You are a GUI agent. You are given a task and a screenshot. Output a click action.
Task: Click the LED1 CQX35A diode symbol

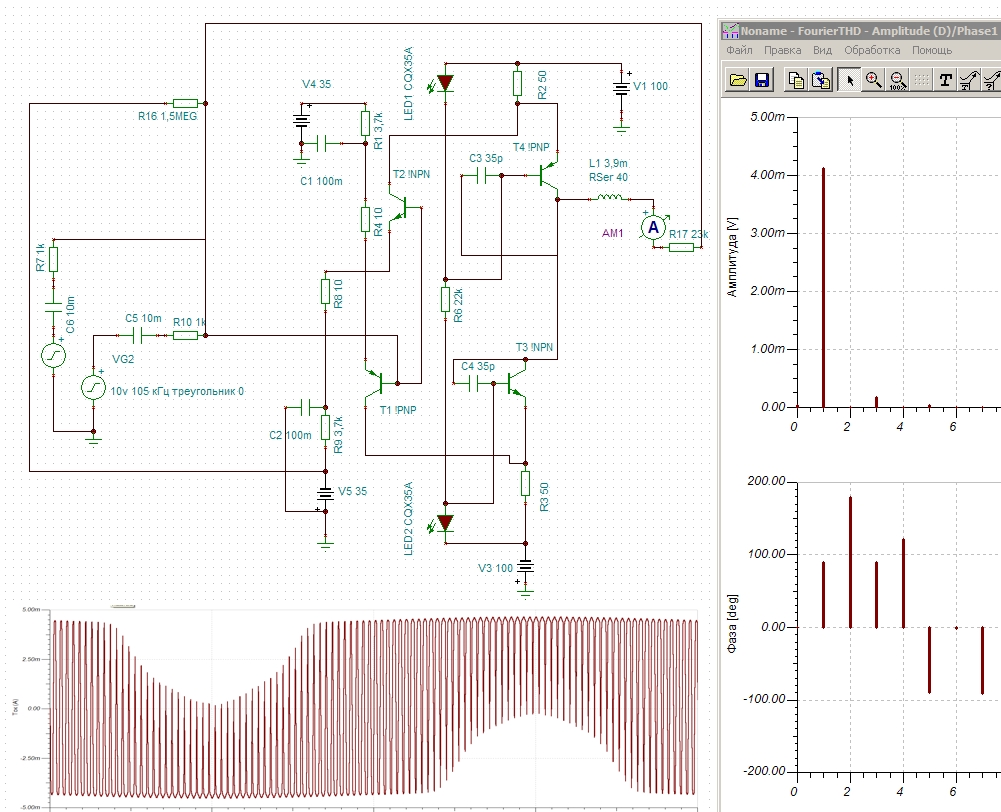(445, 83)
